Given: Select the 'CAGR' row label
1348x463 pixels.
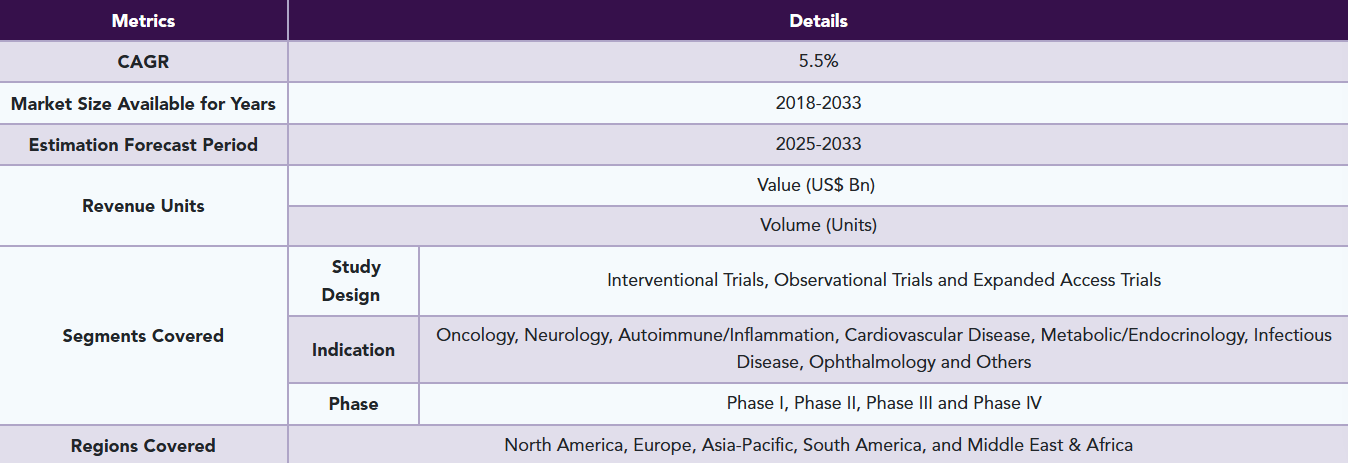Looking at the screenshot, I should [143, 62].
